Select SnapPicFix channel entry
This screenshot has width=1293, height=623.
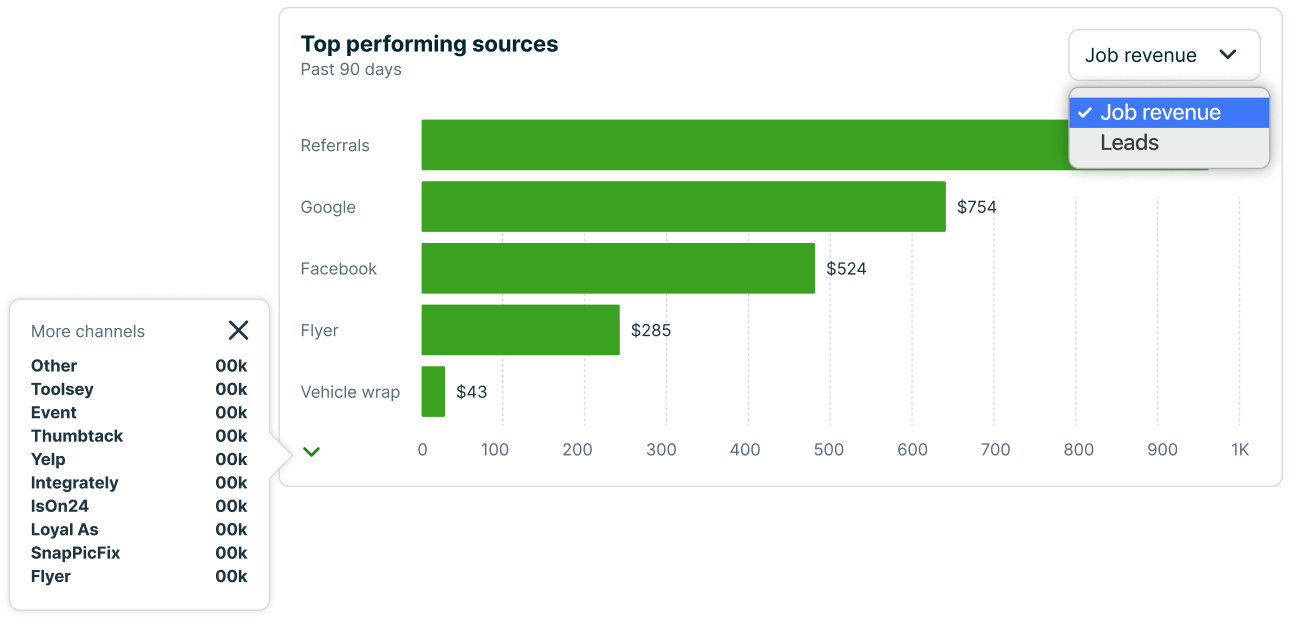click(75, 553)
